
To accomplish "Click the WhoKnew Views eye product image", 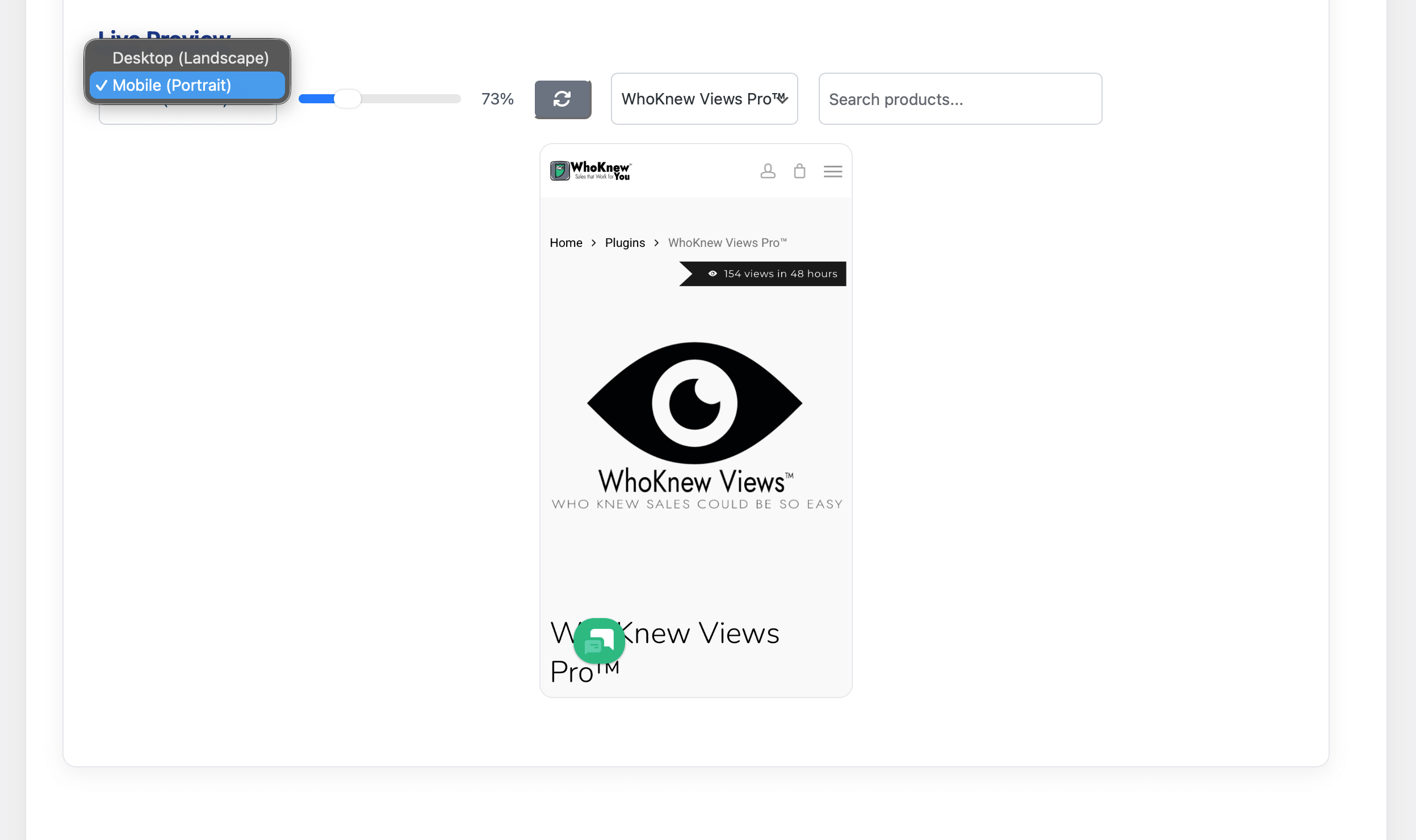I will tap(694, 403).
